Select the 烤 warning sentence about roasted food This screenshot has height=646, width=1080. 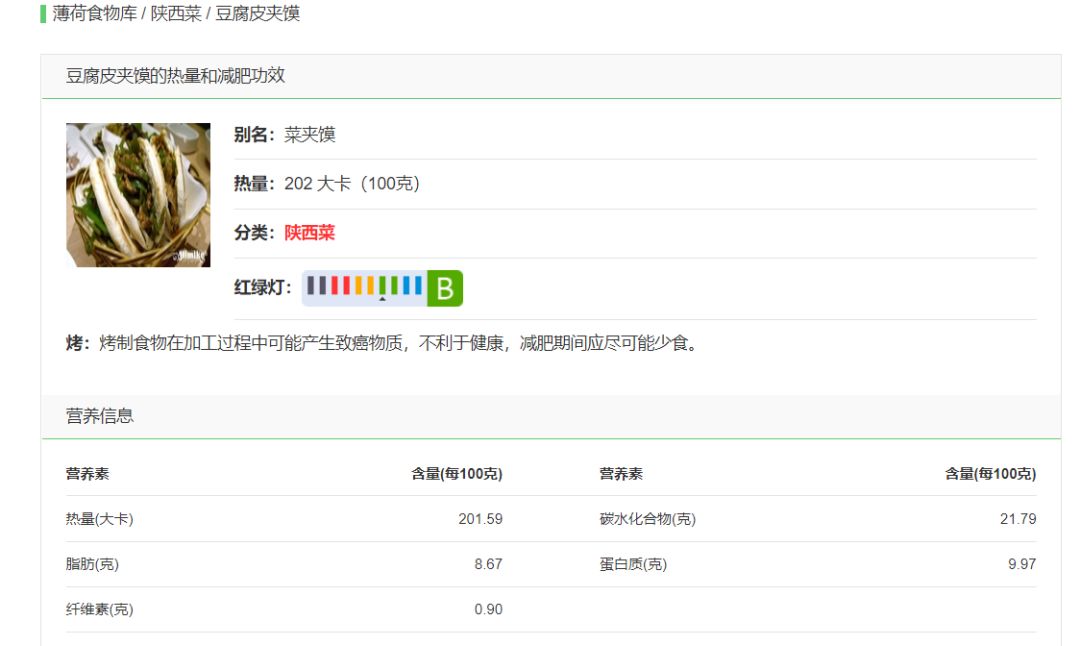click(x=382, y=343)
